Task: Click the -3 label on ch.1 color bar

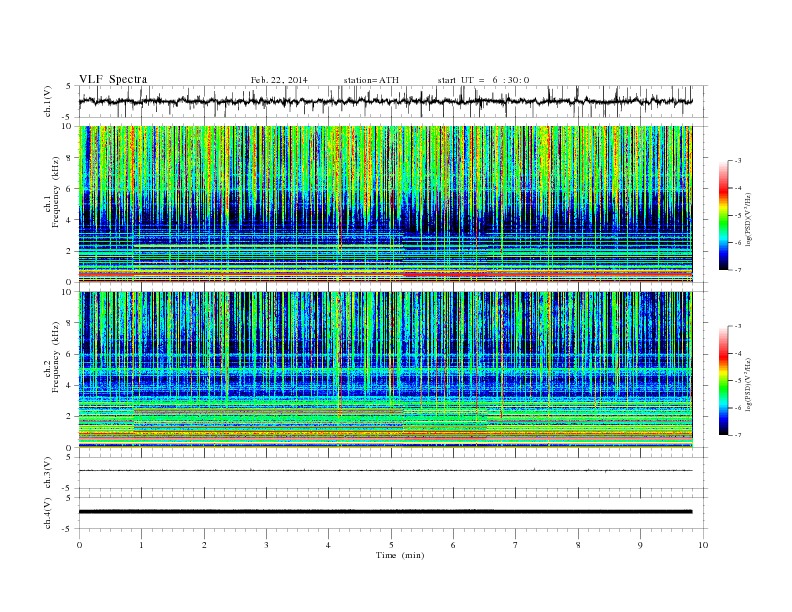Action: (x=738, y=161)
